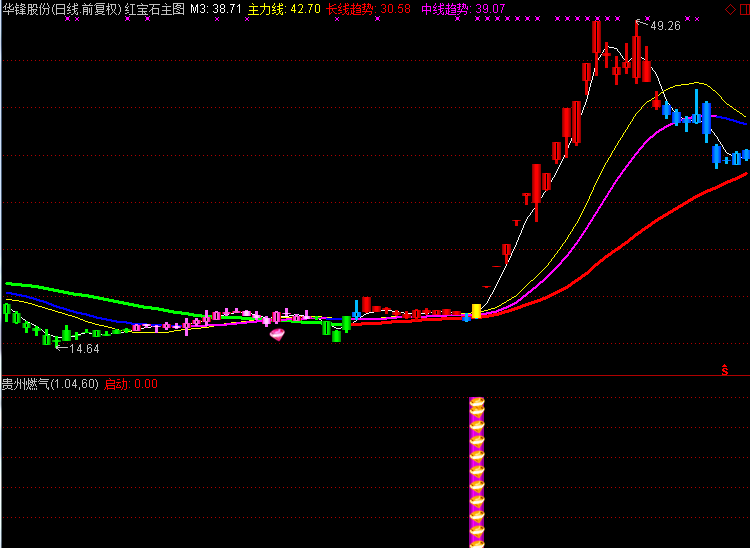
Task: Click the 红宝石主图 indicator name
Action: click(x=155, y=9)
